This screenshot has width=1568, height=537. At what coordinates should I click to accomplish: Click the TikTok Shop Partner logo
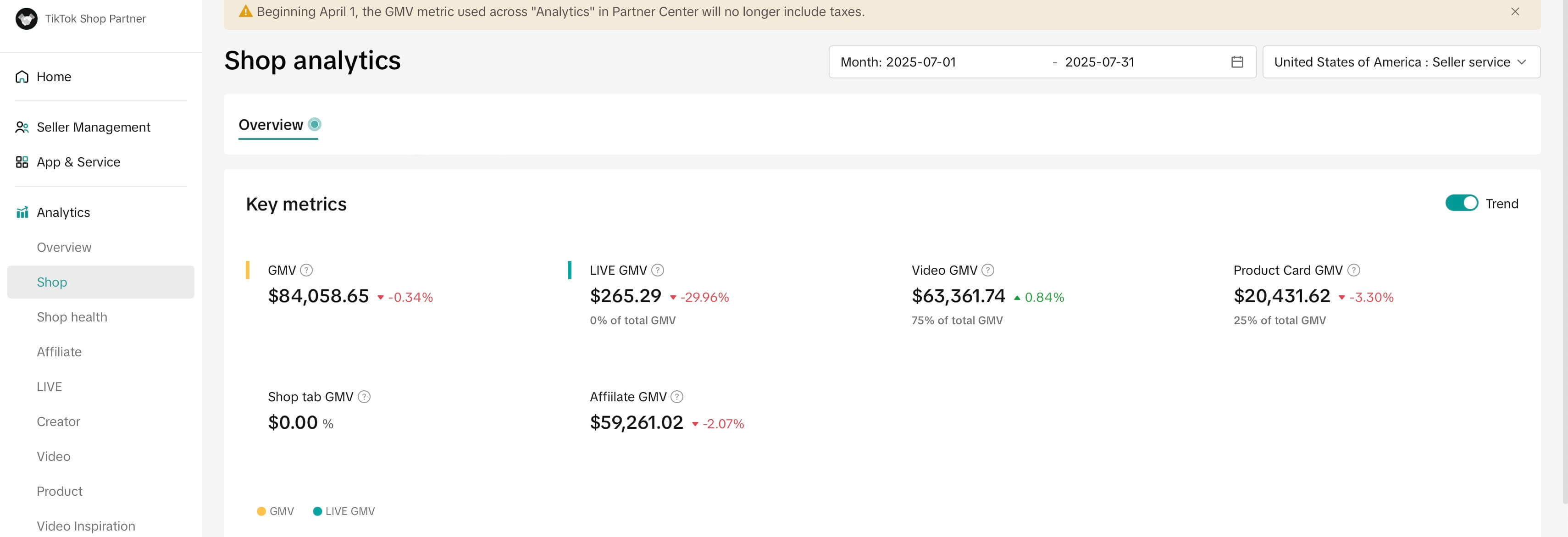26,18
